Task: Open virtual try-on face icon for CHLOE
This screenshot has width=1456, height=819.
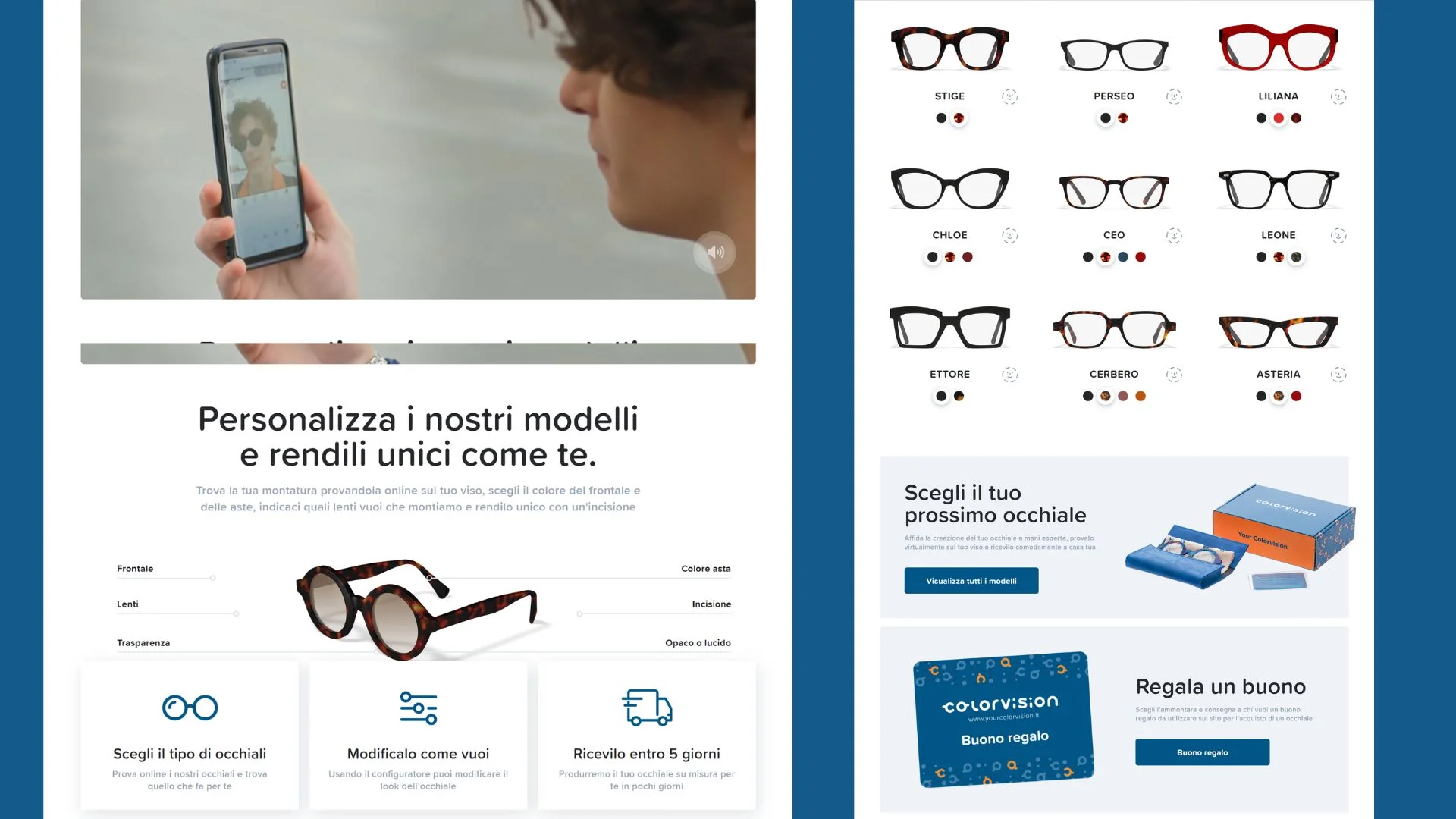Action: [1009, 235]
